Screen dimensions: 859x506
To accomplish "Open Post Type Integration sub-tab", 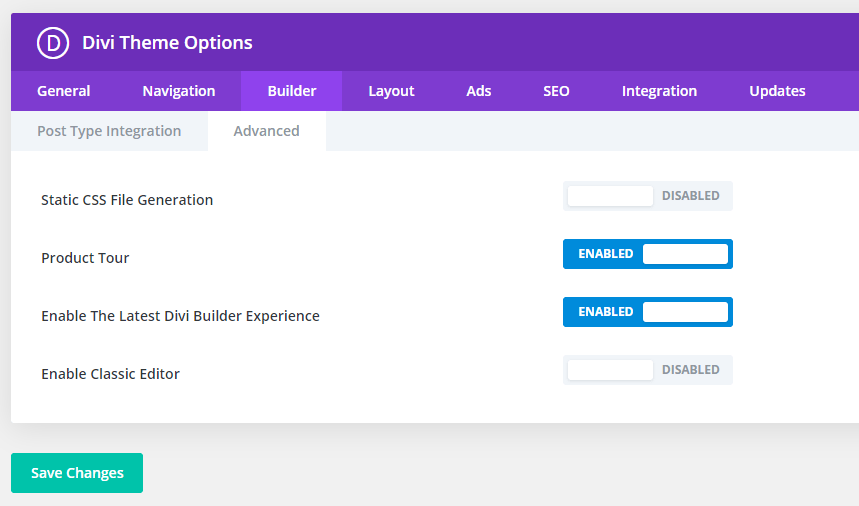I will pyautogui.click(x=109, y=131).
